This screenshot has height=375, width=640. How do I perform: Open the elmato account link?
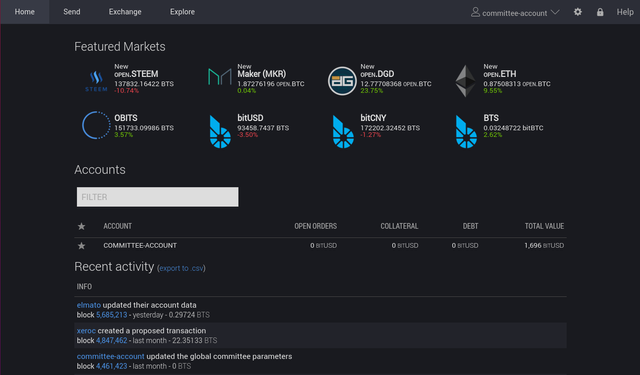click(89, 305)
